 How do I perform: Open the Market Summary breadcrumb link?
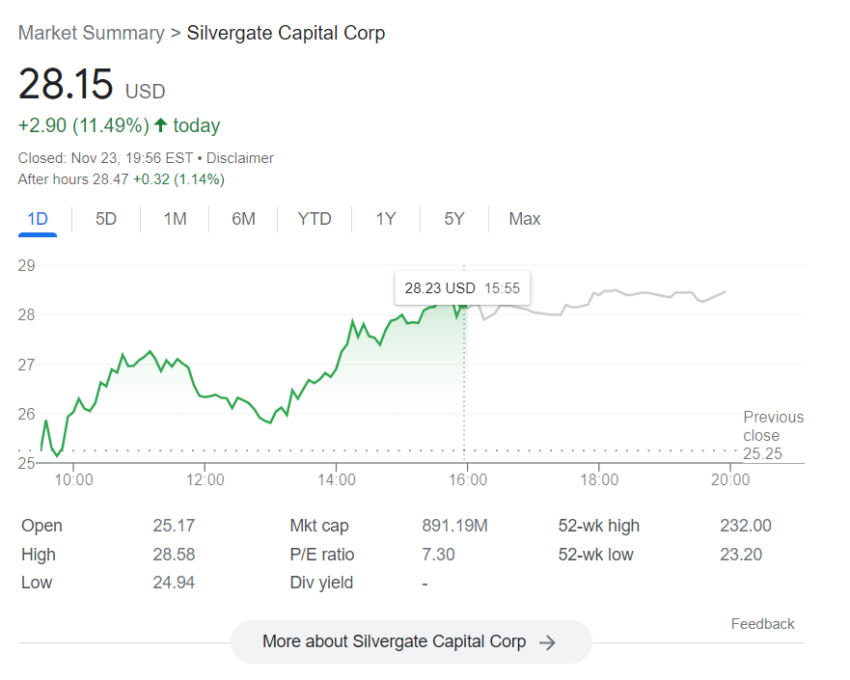91,33
